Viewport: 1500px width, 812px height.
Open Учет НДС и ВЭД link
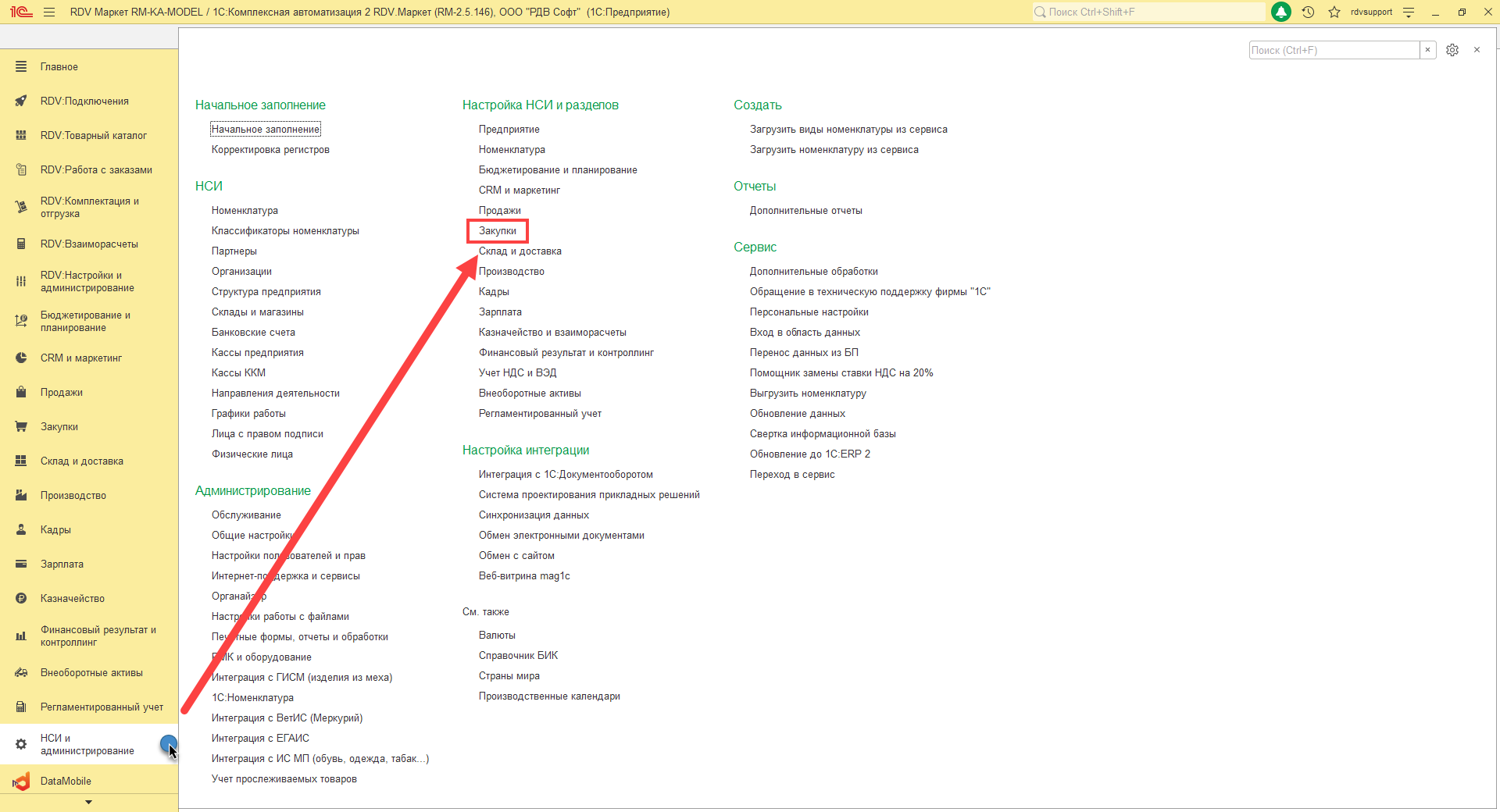518,373
